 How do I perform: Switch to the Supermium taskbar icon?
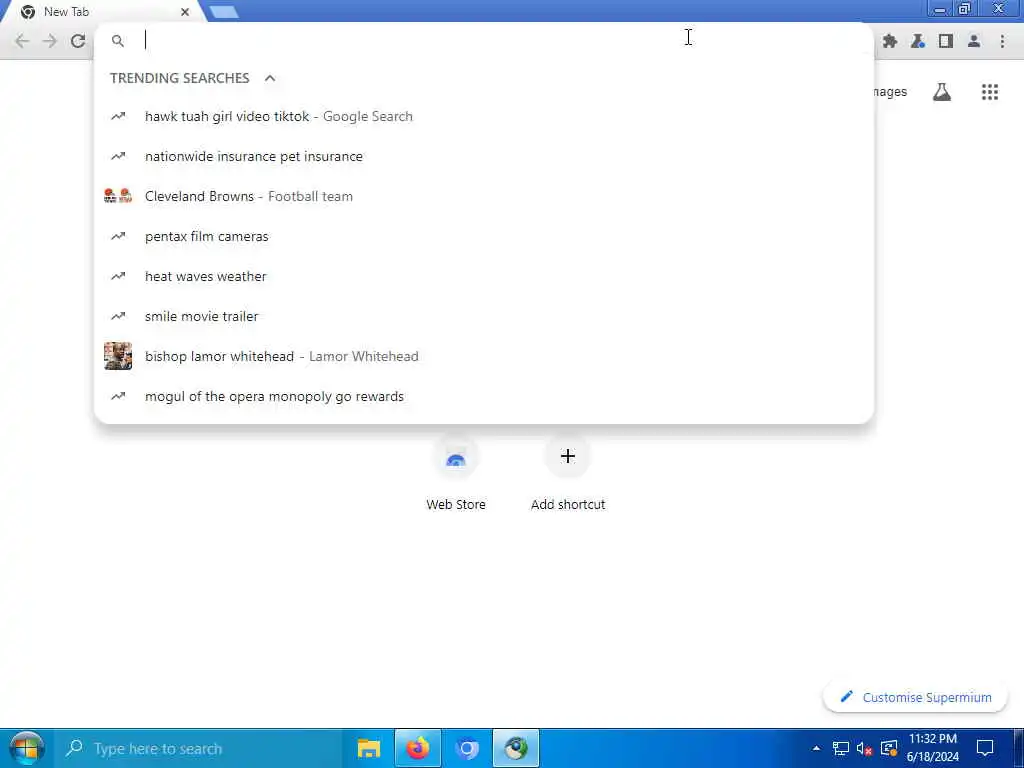pos(516,748)
